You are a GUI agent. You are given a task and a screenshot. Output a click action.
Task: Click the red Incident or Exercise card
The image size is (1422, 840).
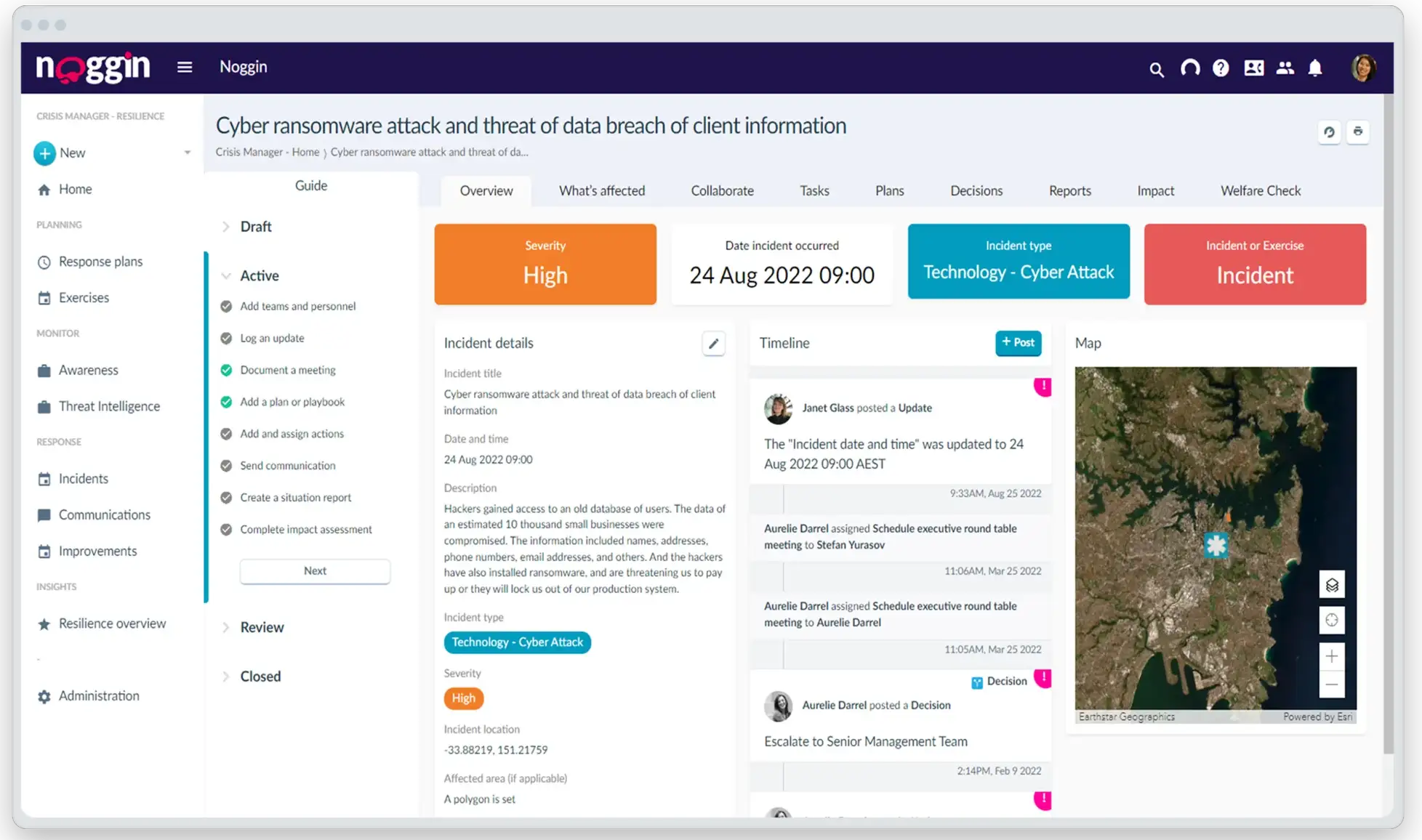click(1255, 264)
